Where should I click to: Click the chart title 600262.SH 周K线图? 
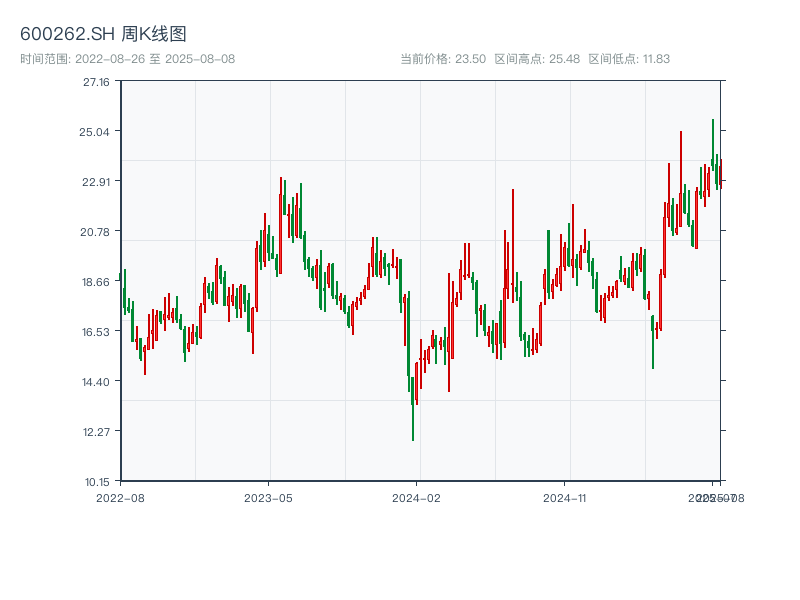103,34
